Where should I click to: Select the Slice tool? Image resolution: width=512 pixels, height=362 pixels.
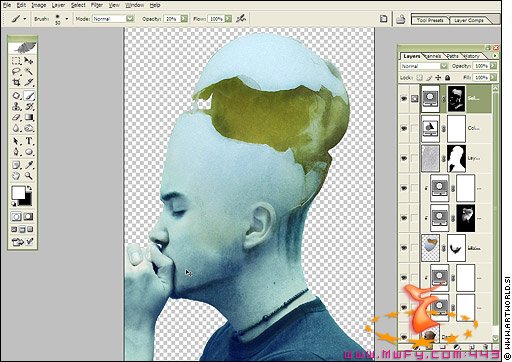[29, 82]
